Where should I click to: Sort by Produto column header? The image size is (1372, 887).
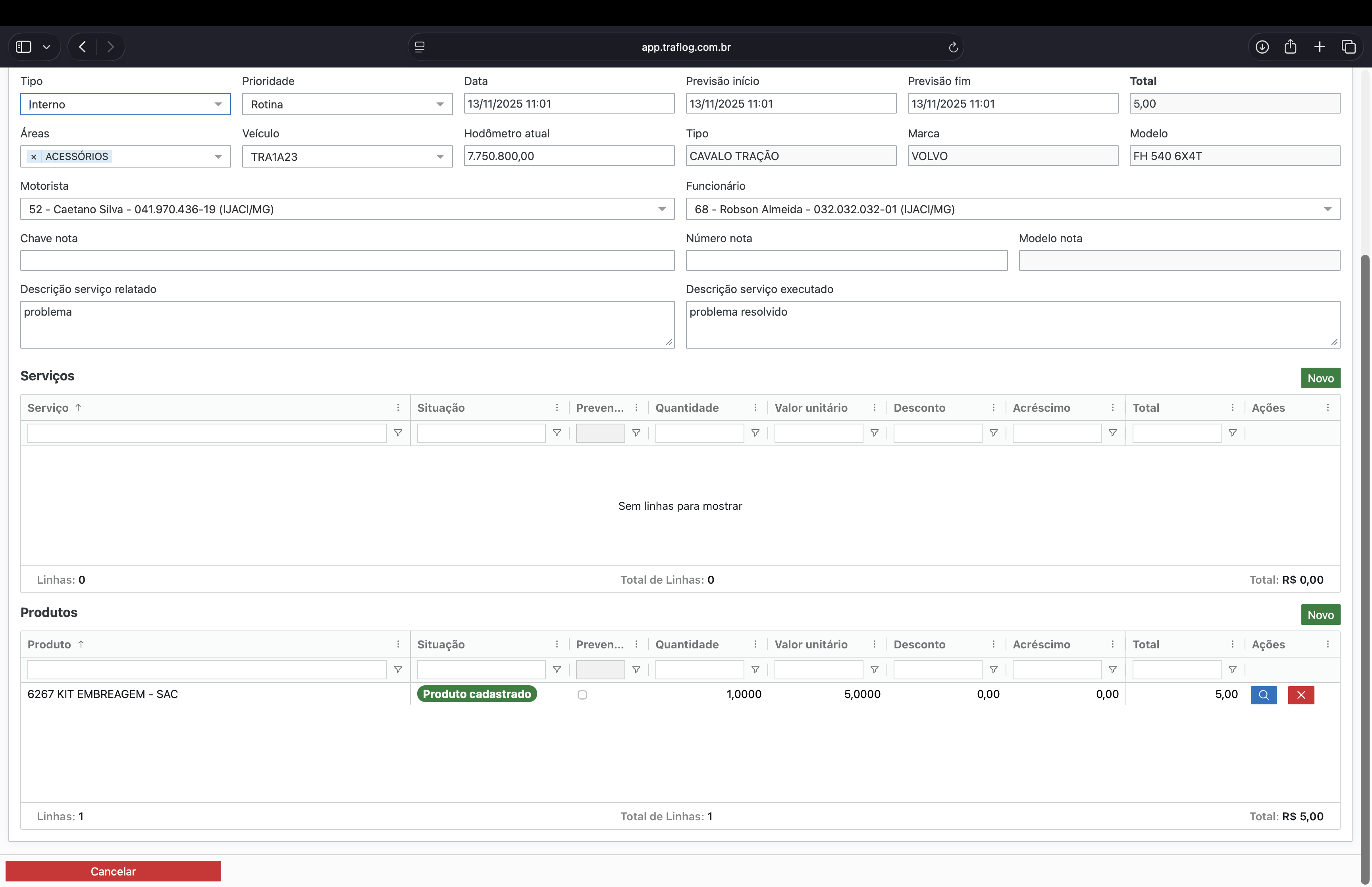[50, 644]
